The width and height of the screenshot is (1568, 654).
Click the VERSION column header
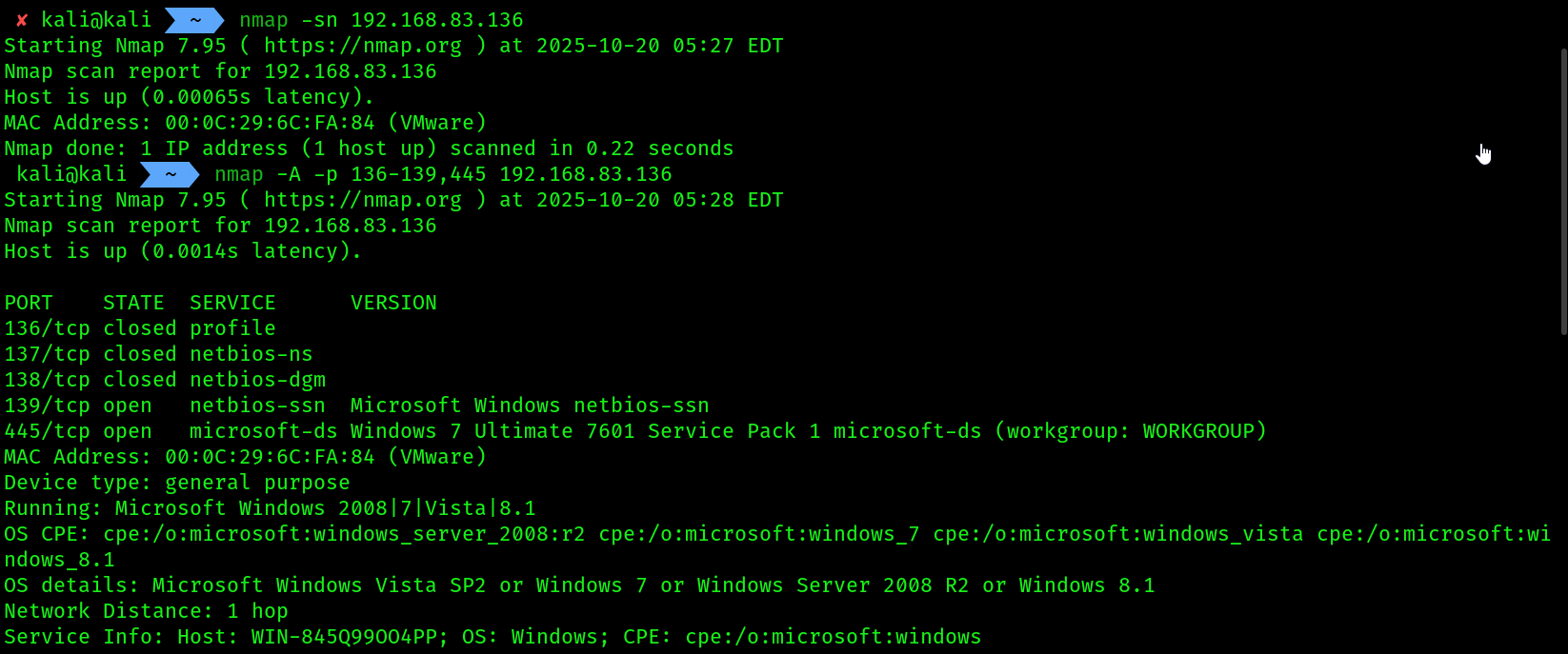[393, 303]
